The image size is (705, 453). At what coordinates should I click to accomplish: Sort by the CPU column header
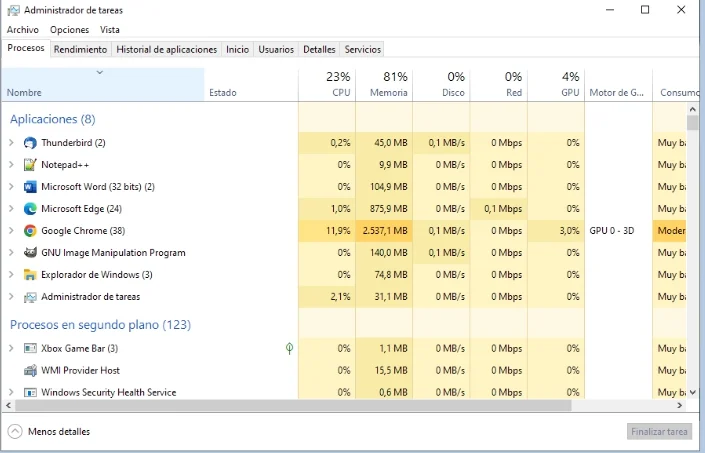tap(327, 85)
